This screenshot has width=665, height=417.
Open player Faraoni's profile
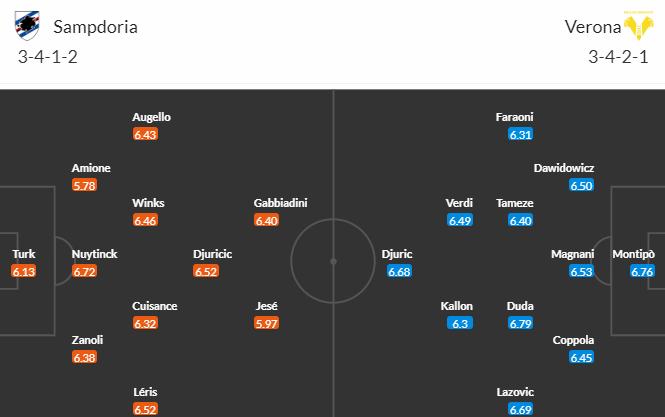[x=514, y=117]
